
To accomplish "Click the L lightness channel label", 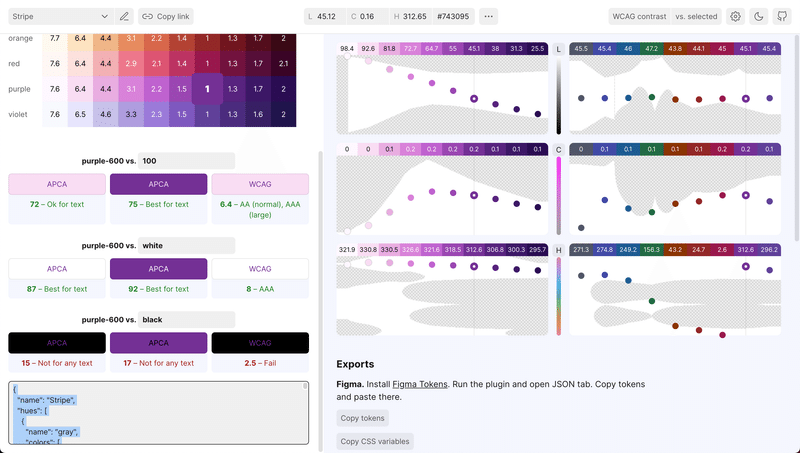I will (x=559, y=49).
